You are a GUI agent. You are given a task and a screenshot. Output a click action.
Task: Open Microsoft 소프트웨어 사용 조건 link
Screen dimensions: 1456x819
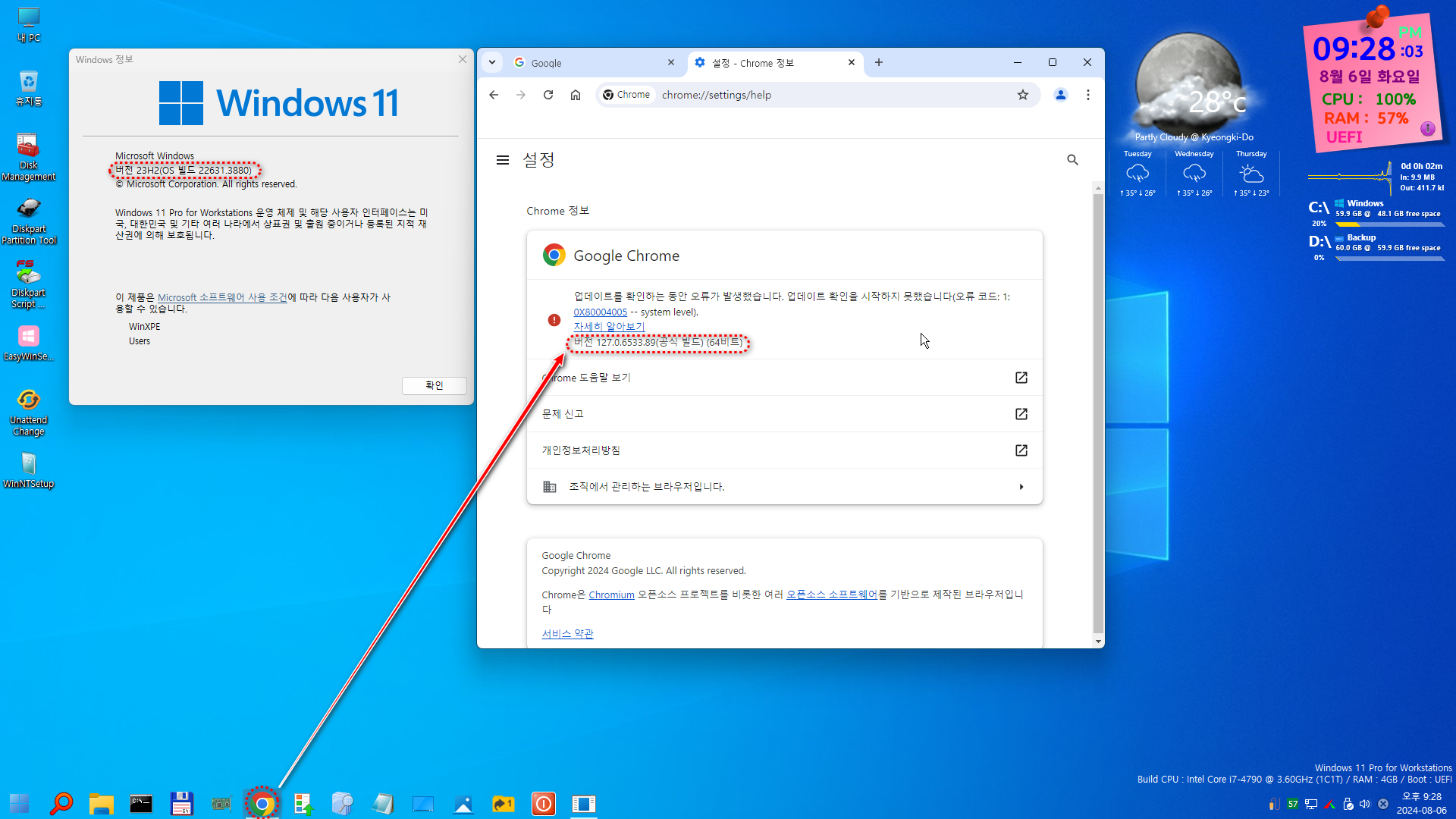click(222, 297)
